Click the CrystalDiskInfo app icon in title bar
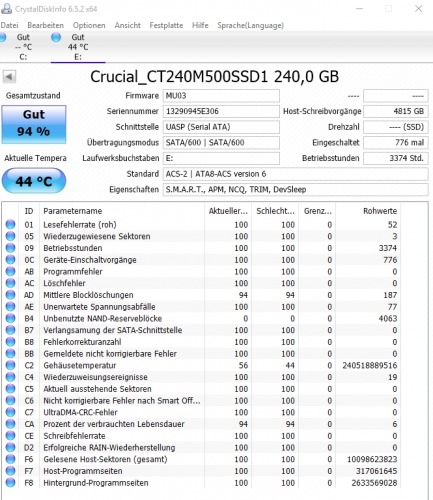 (6, 8)
